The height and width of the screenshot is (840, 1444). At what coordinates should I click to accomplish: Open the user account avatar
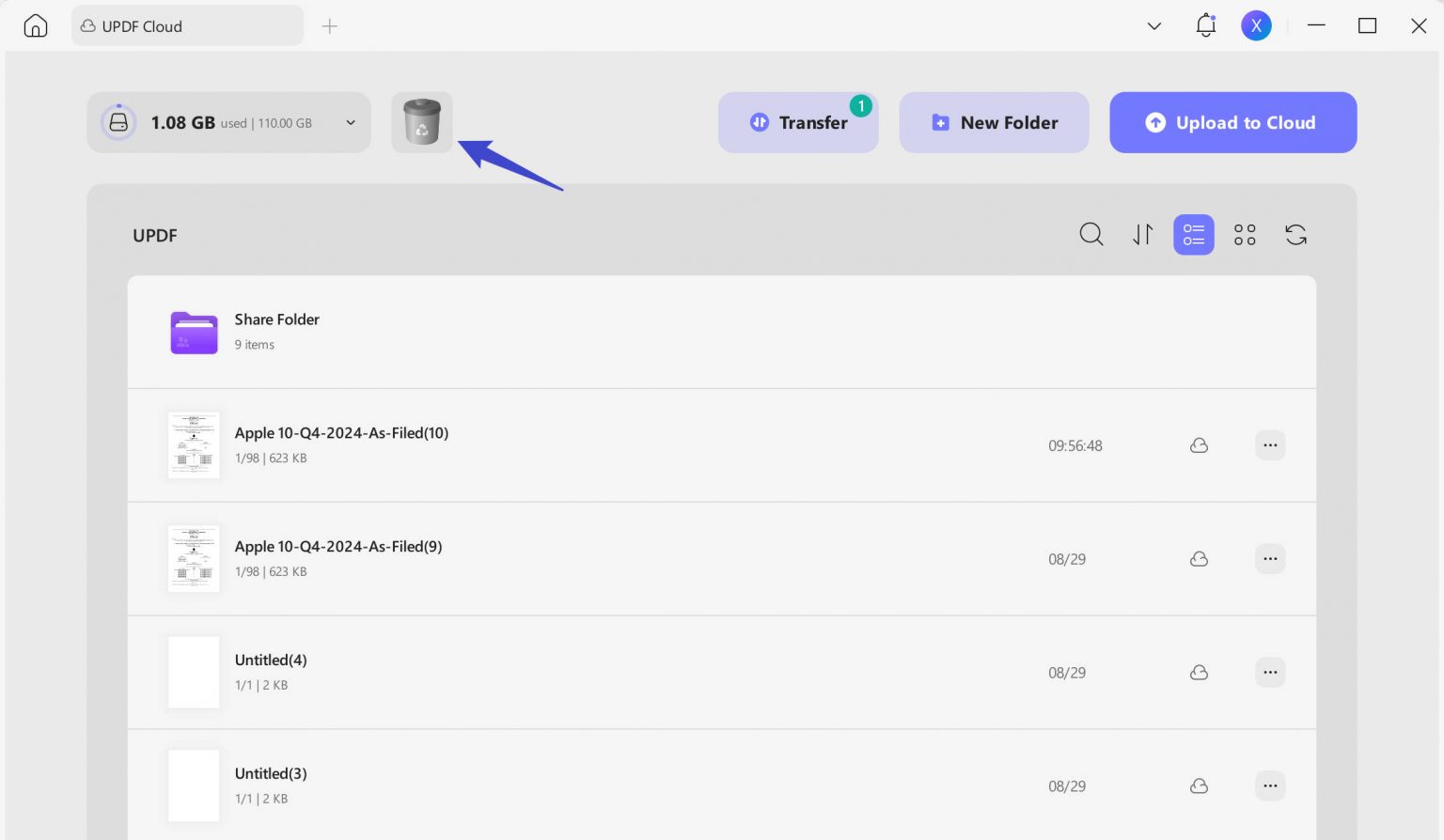point(1256,26)
